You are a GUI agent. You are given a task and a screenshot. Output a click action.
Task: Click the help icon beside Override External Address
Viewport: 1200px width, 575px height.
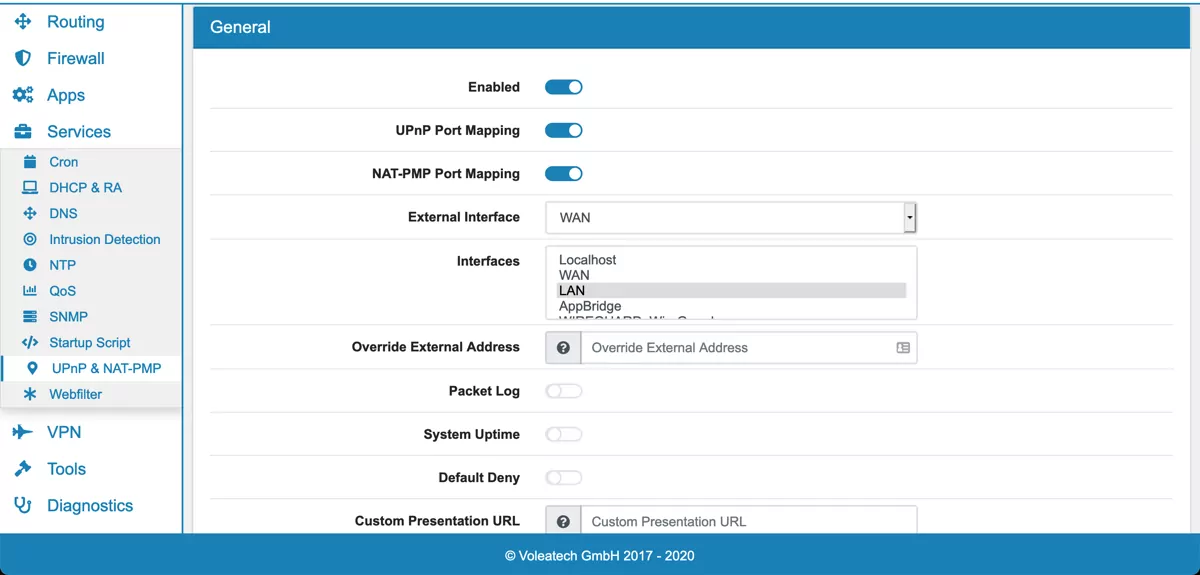[x=563, y=348]
